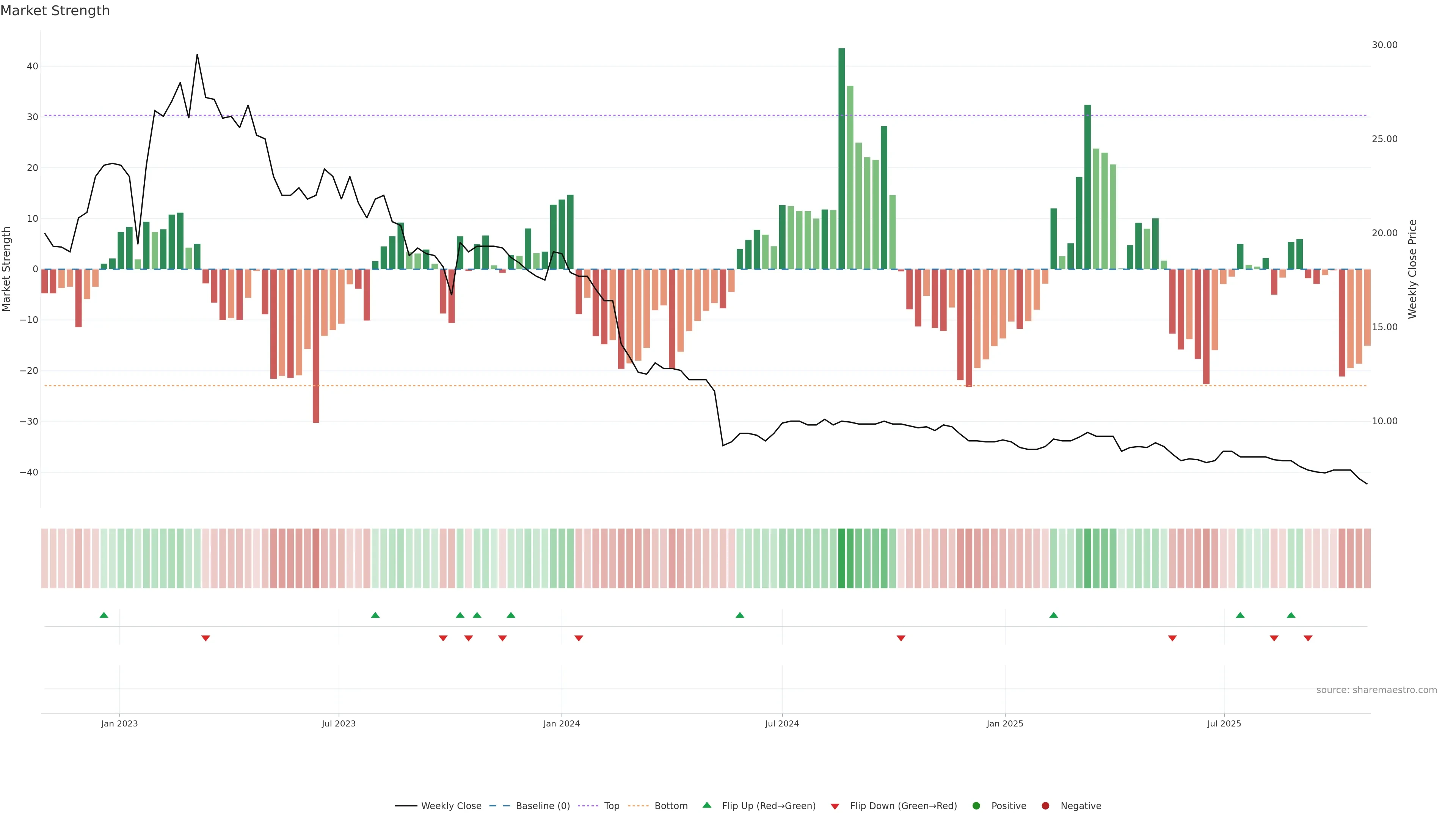The height and width of the screenshot is (819, 1456).
Task: Click the Flip Up green triangle legend icon
Action: (706, 805)
